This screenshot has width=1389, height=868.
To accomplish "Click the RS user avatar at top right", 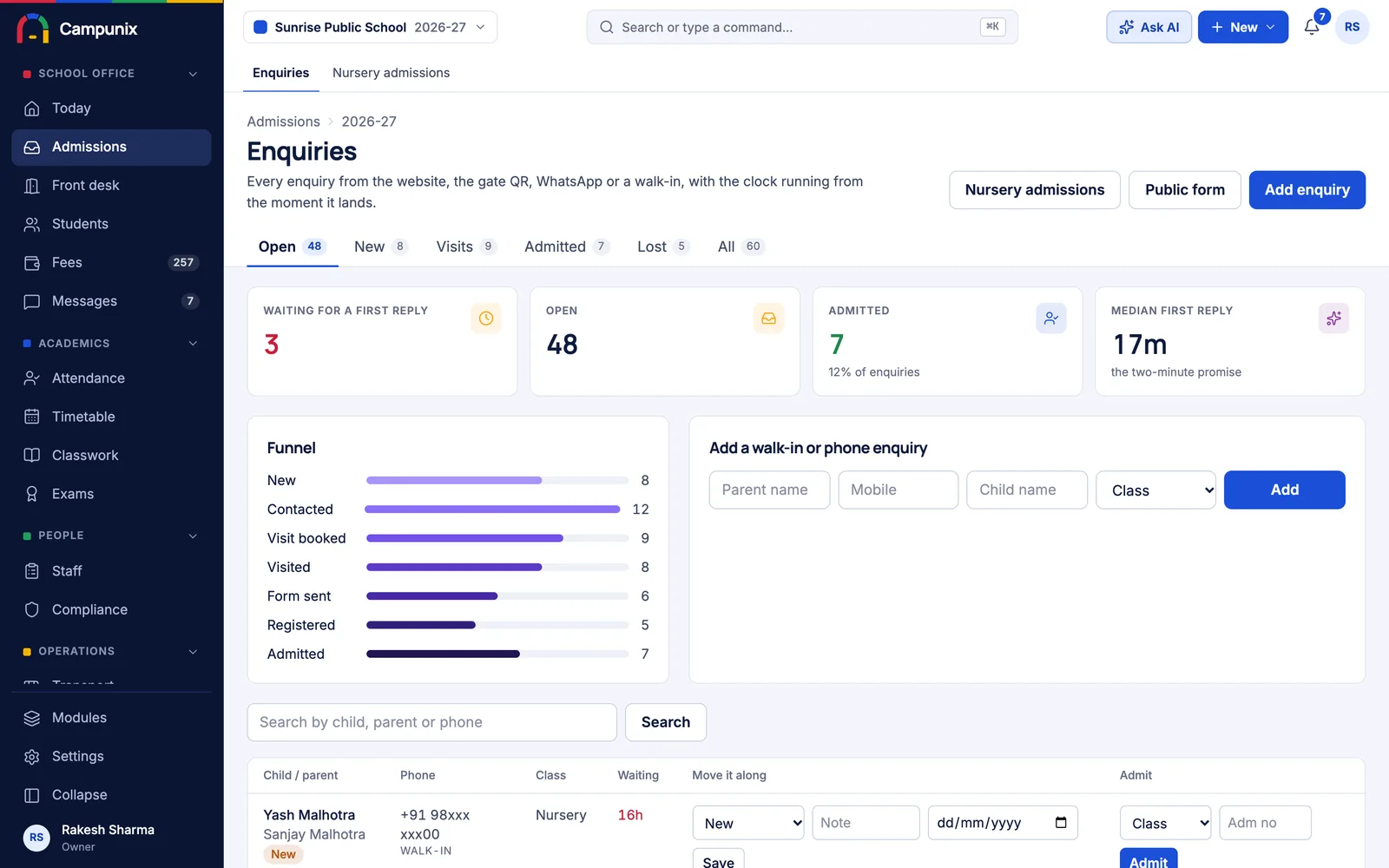I will tap(1352, 27).
